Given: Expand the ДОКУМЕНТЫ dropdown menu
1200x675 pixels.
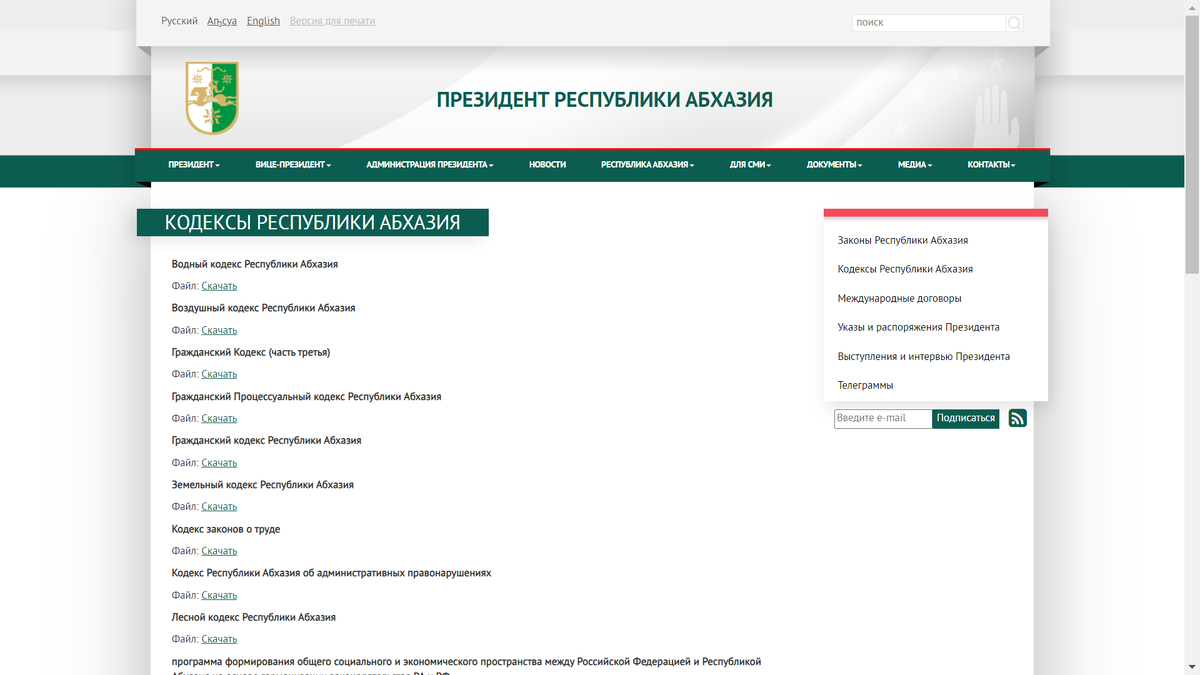Looking at the screenshot, I should coord(835,165).
